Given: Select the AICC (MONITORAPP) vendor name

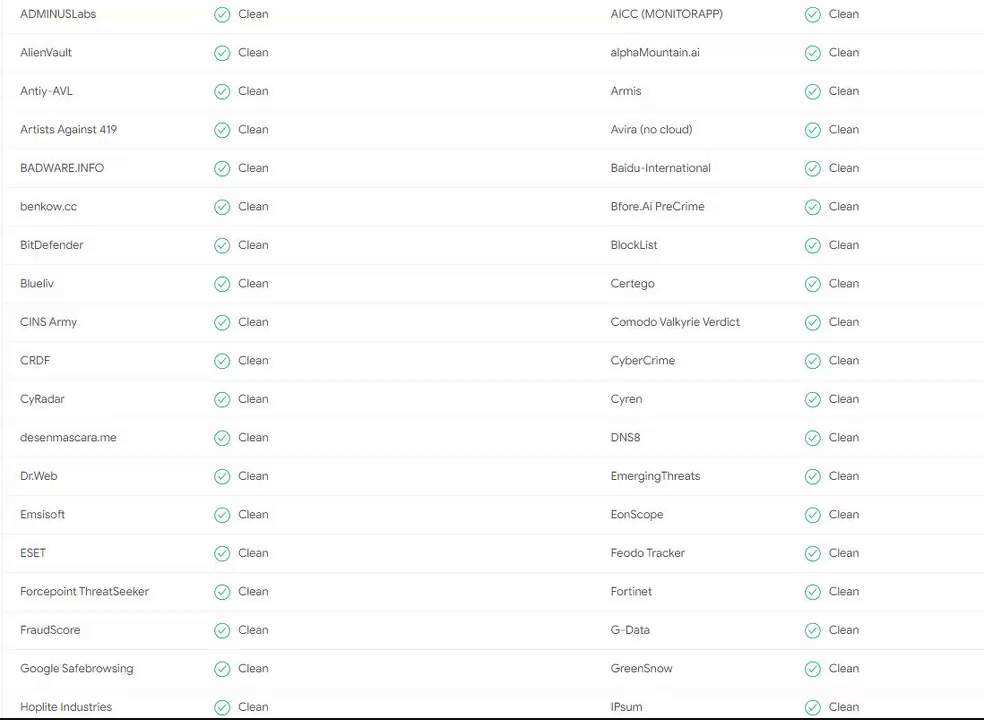Looking at the screenshot, I should (666, 14).
